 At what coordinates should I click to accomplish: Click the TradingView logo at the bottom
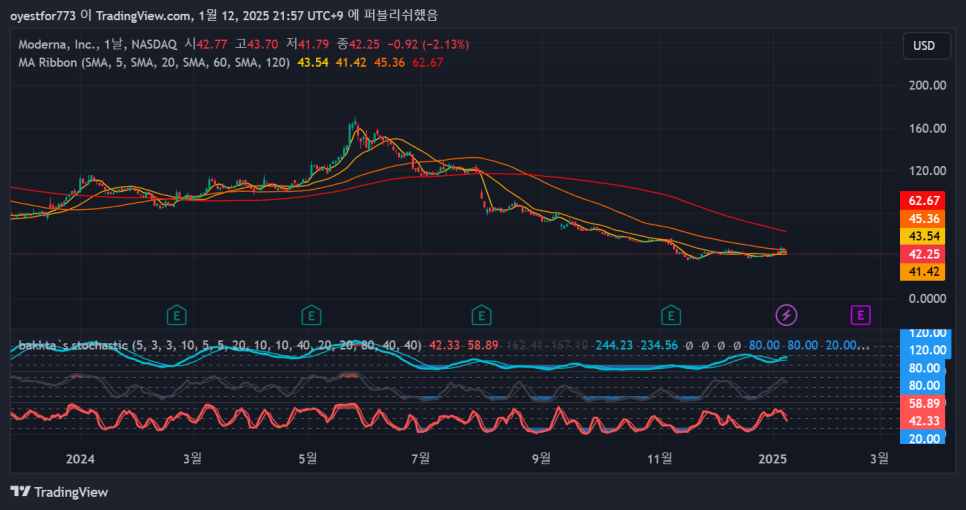[x=59, y=492]
